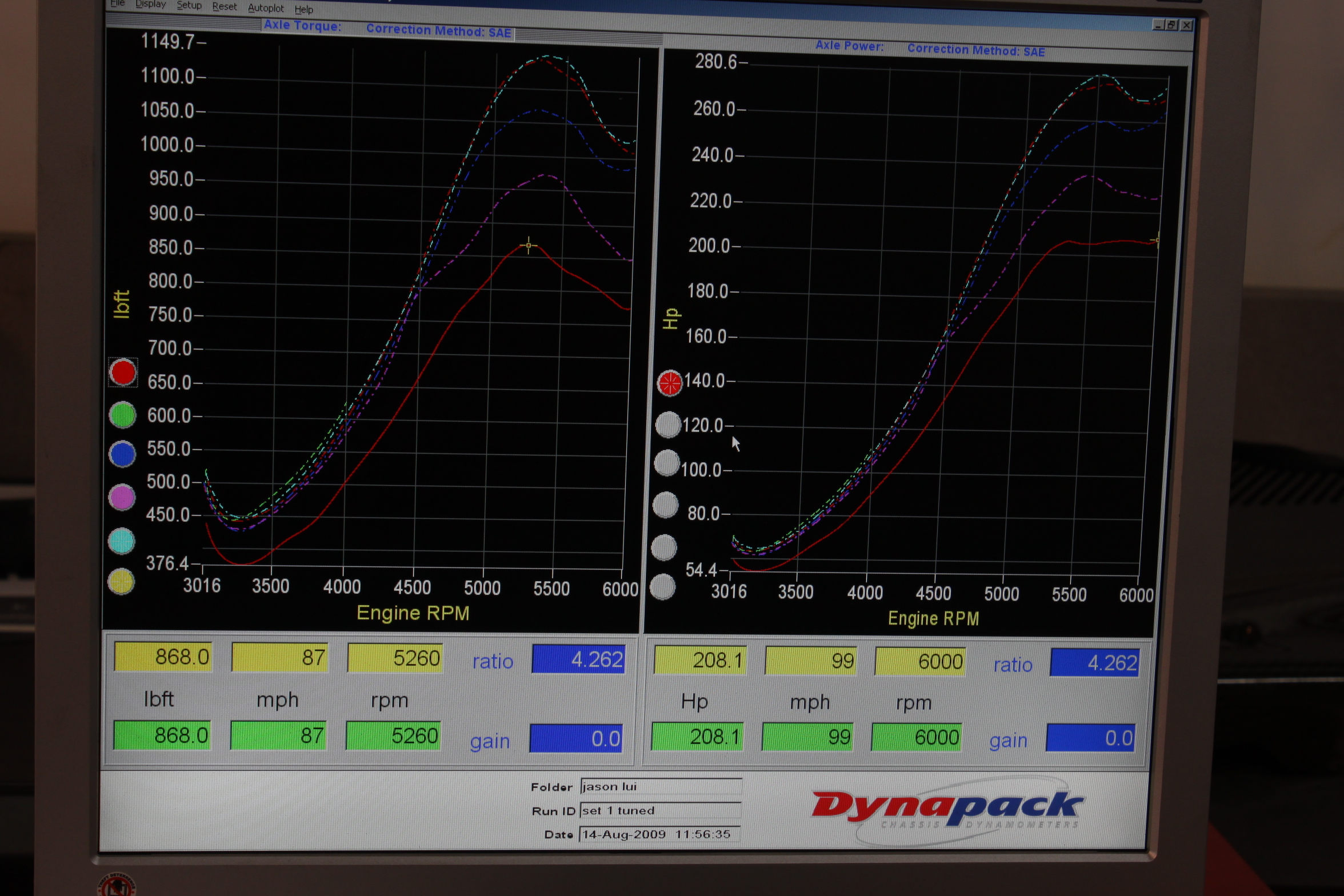Click the Run ID field set 1 tuned
The height and width of the screenshot is (896, 1344).
[x=660, y=810]
